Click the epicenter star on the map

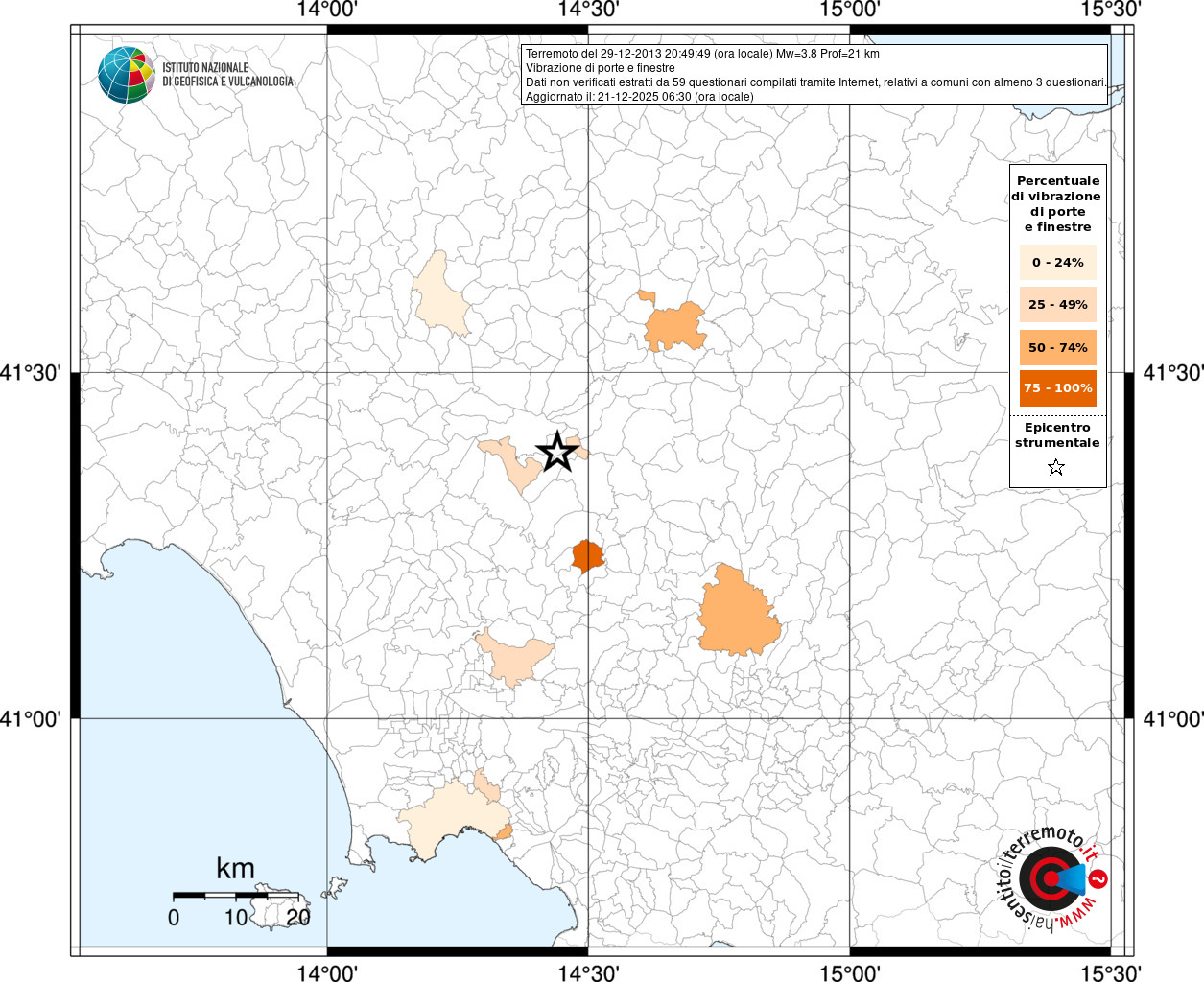click(557, 452)
